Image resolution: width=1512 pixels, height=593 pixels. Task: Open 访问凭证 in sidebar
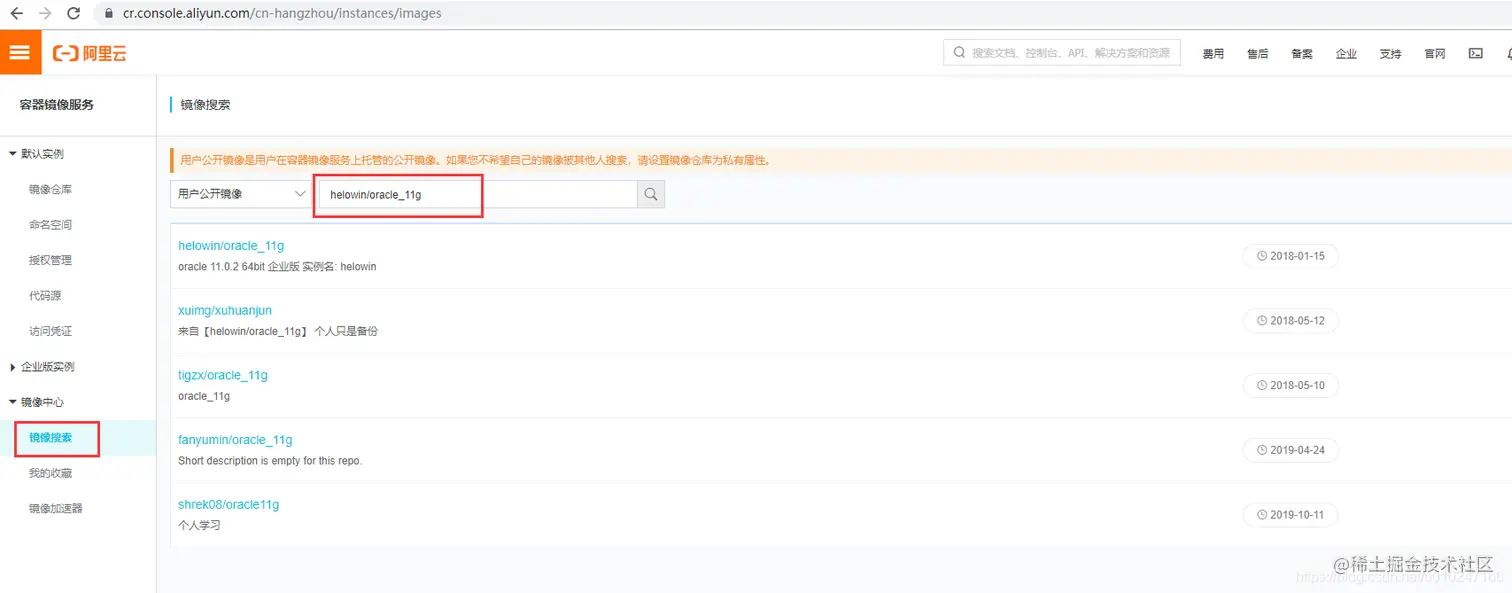50,331
